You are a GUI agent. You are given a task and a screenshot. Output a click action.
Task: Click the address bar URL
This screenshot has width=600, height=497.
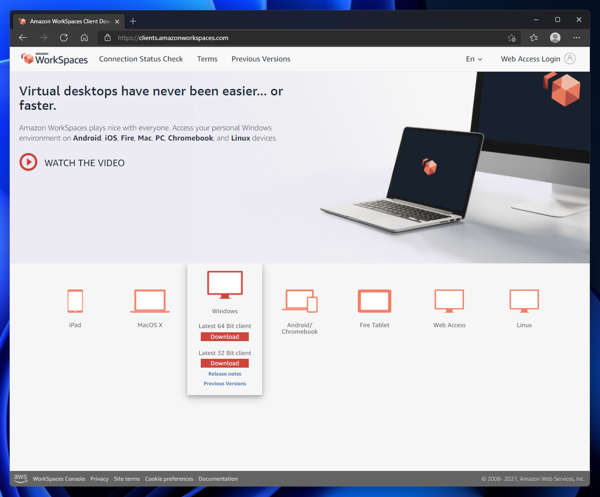173,38
